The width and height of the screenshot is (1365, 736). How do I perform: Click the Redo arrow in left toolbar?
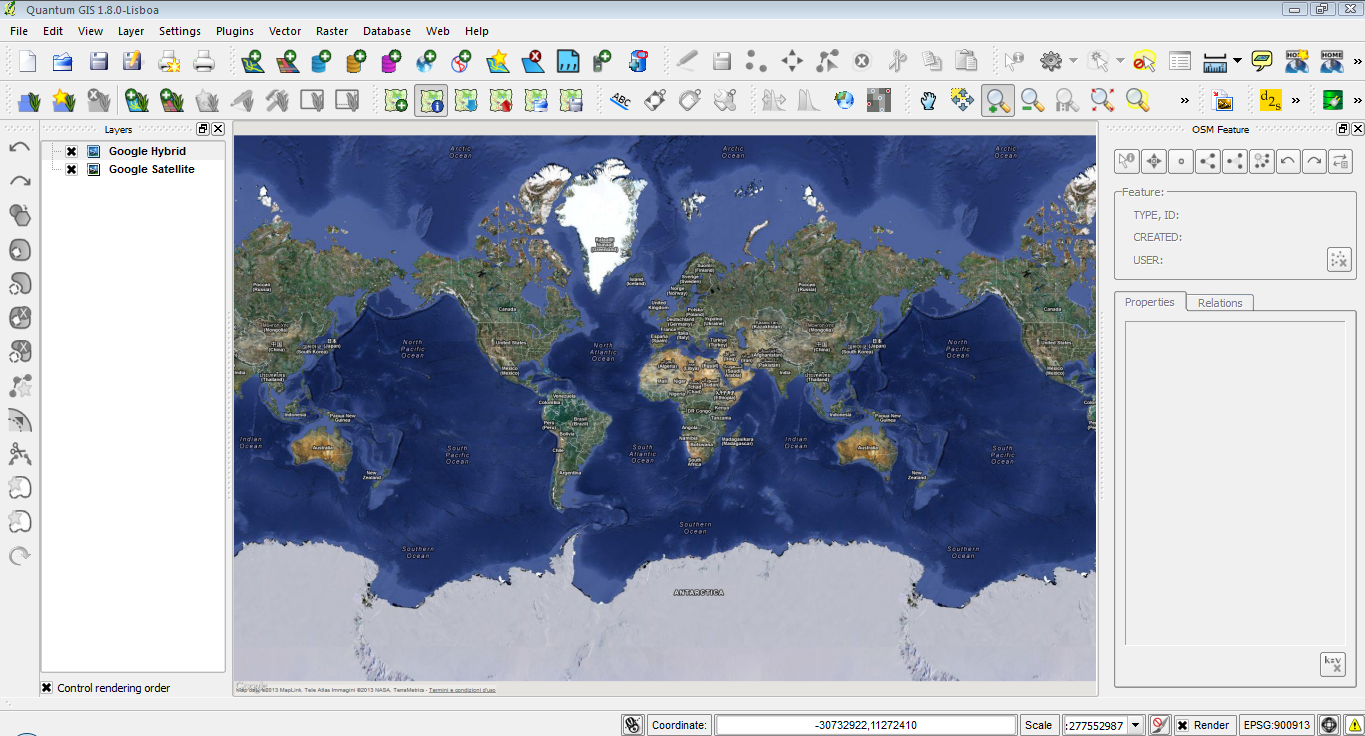(x=19, y=181)
